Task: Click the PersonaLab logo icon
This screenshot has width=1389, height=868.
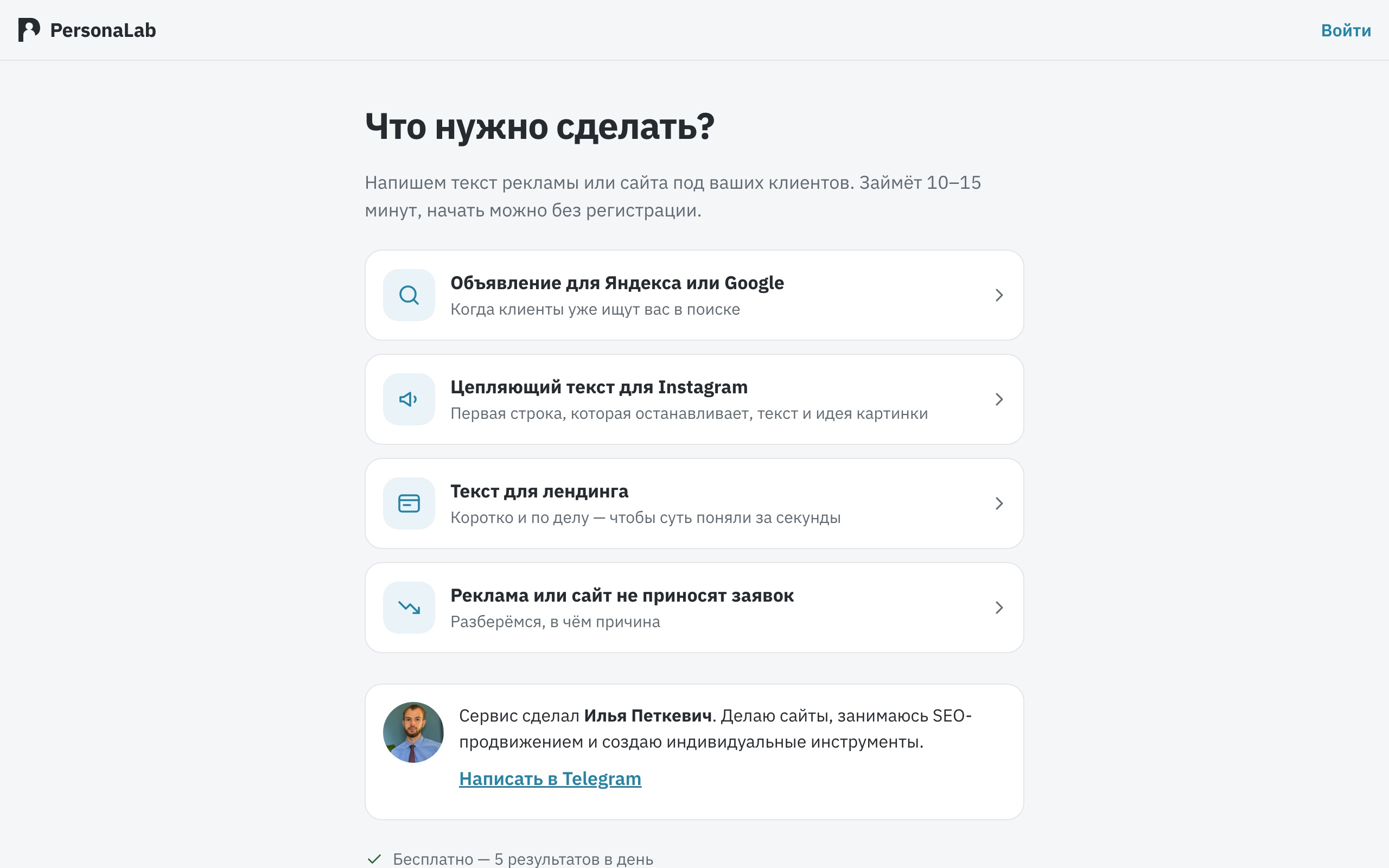Action: click(29, 30)
